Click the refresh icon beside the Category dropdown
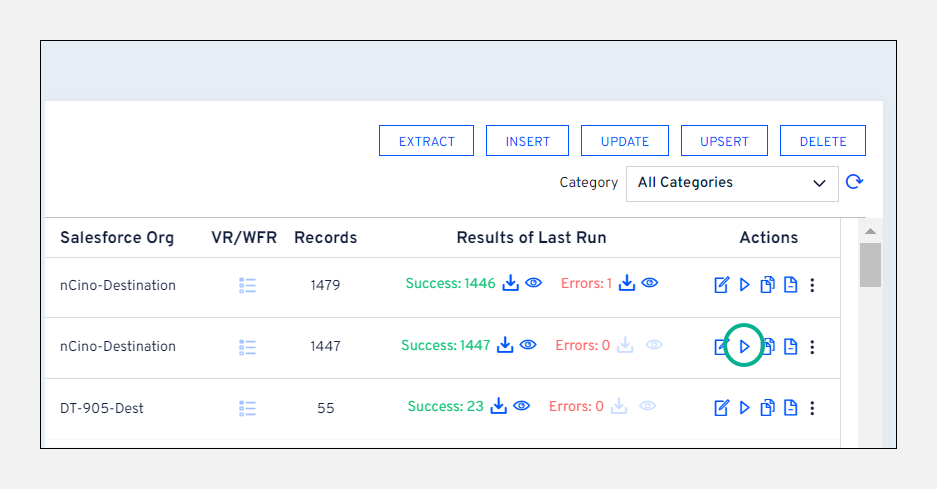The height and width of the screenshot is (489, 937). (x=854, y=182)
